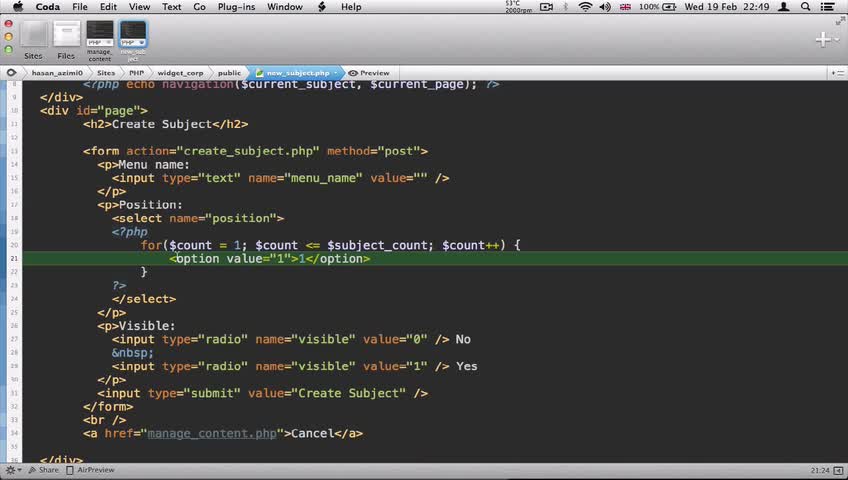Open the Window menu
Viewport: 848px width, 480px height.
coord(284,7)
